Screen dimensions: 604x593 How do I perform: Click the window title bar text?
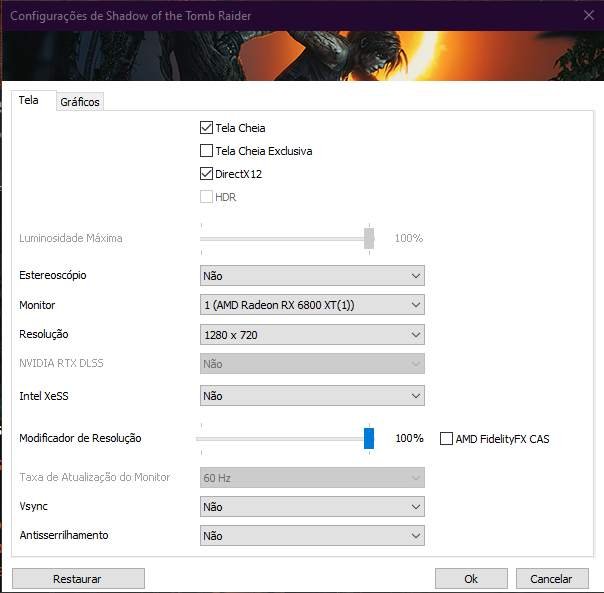click(x=128, y=14)
